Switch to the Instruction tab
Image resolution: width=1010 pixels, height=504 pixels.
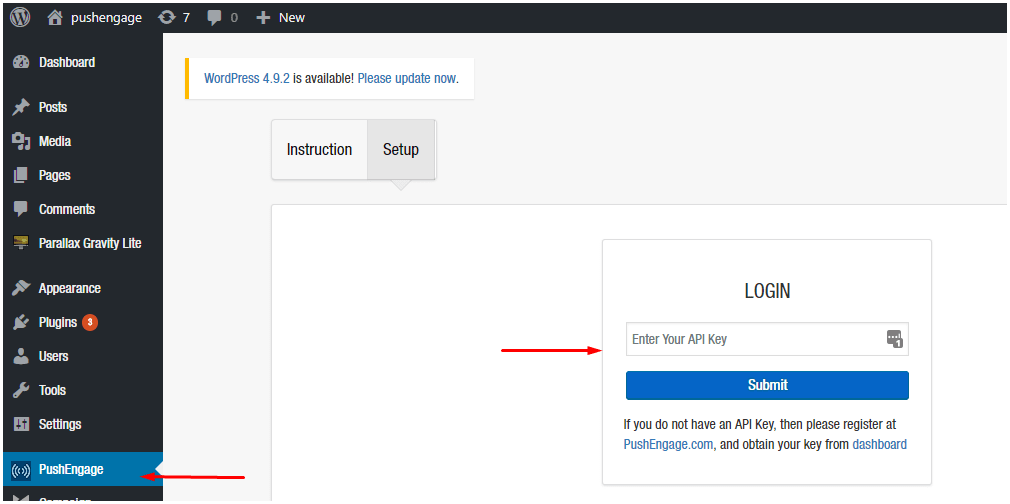tap(319, 150)
